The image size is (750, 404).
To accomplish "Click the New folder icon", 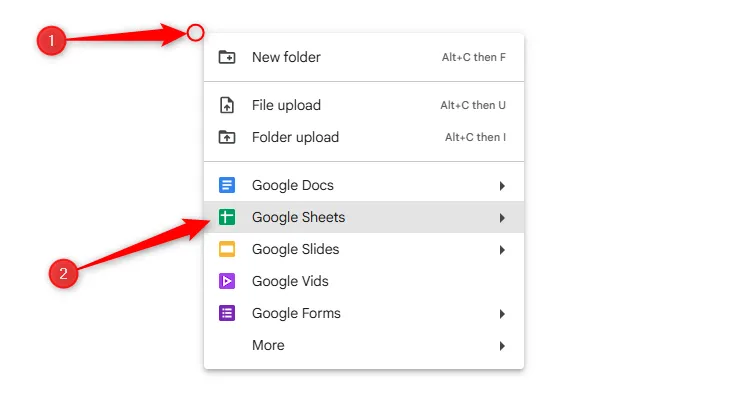I will coord(227,57).
